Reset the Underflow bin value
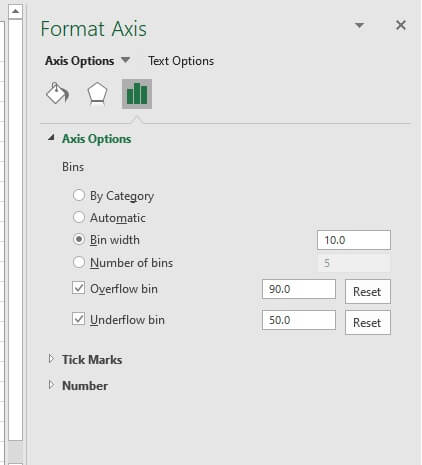Viewport: 422px width, 465px height. (x=368, y=322)
